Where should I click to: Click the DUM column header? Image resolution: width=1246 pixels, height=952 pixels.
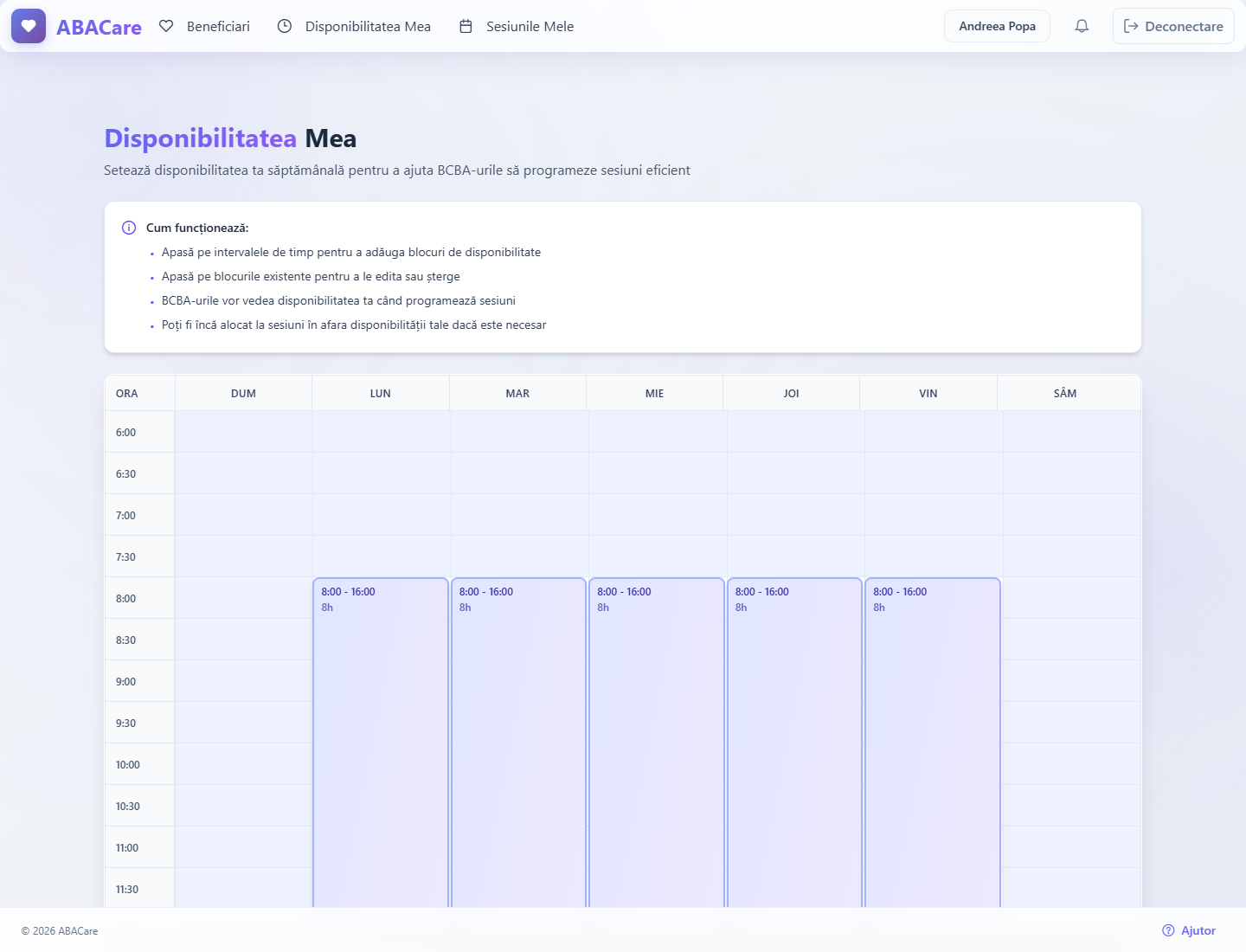tap(243, 393)
